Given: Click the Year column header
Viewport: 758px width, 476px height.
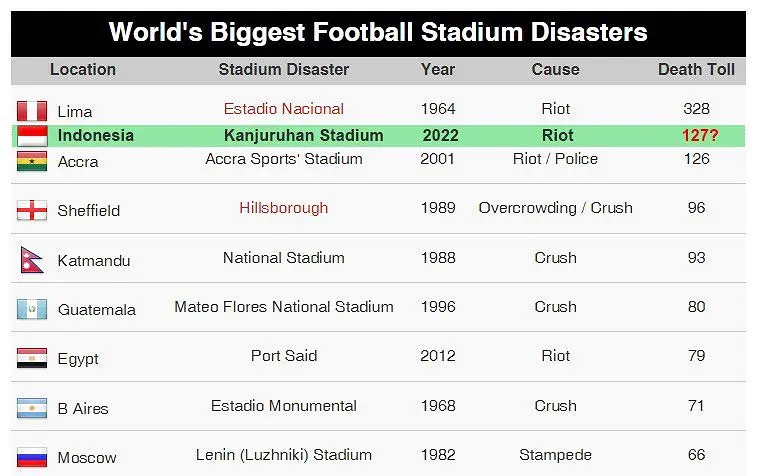Looking at the screenshot, I should (438, 70).
